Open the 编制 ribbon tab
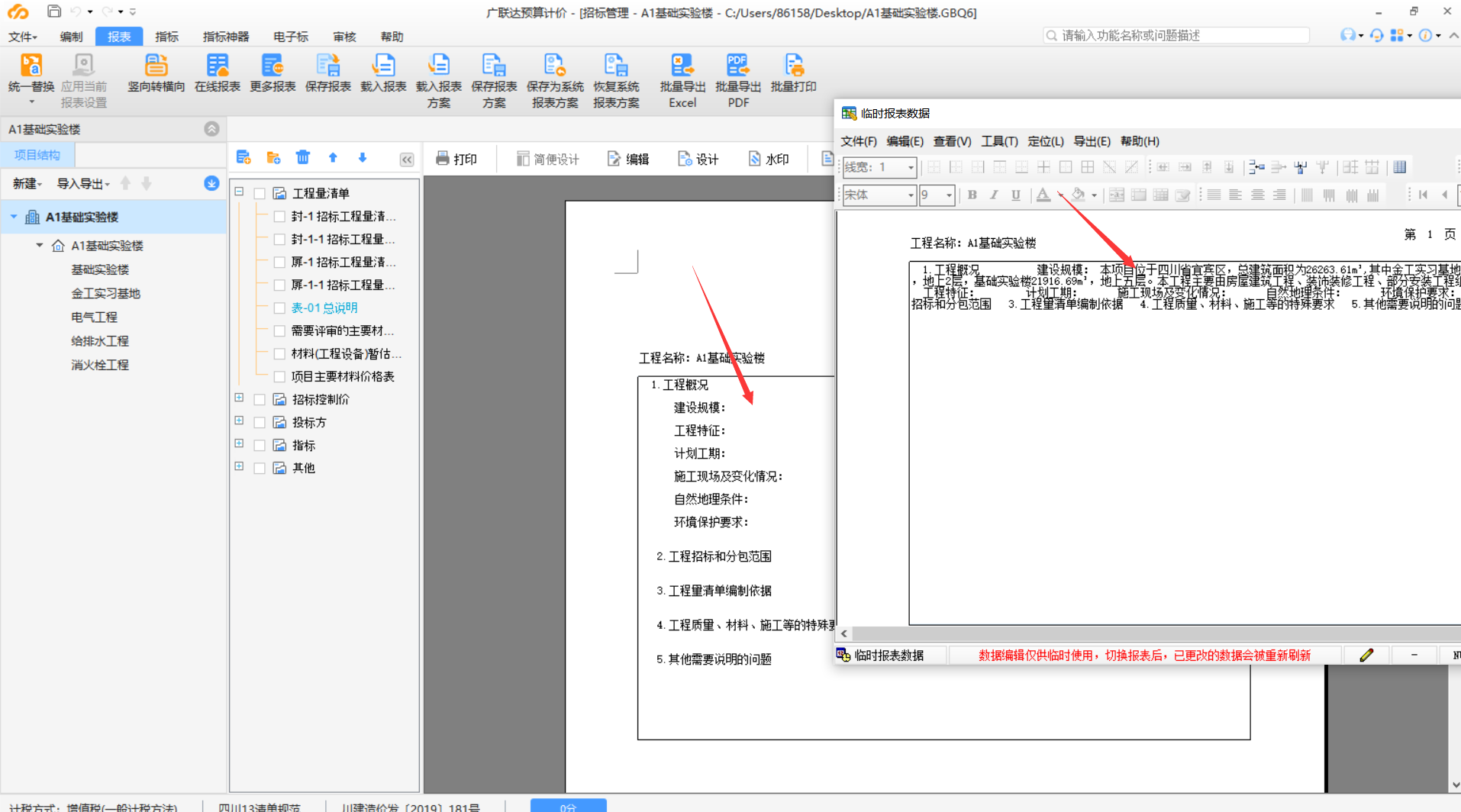The height and width of the screenshot is (812, 1461). tap(71, 37)
